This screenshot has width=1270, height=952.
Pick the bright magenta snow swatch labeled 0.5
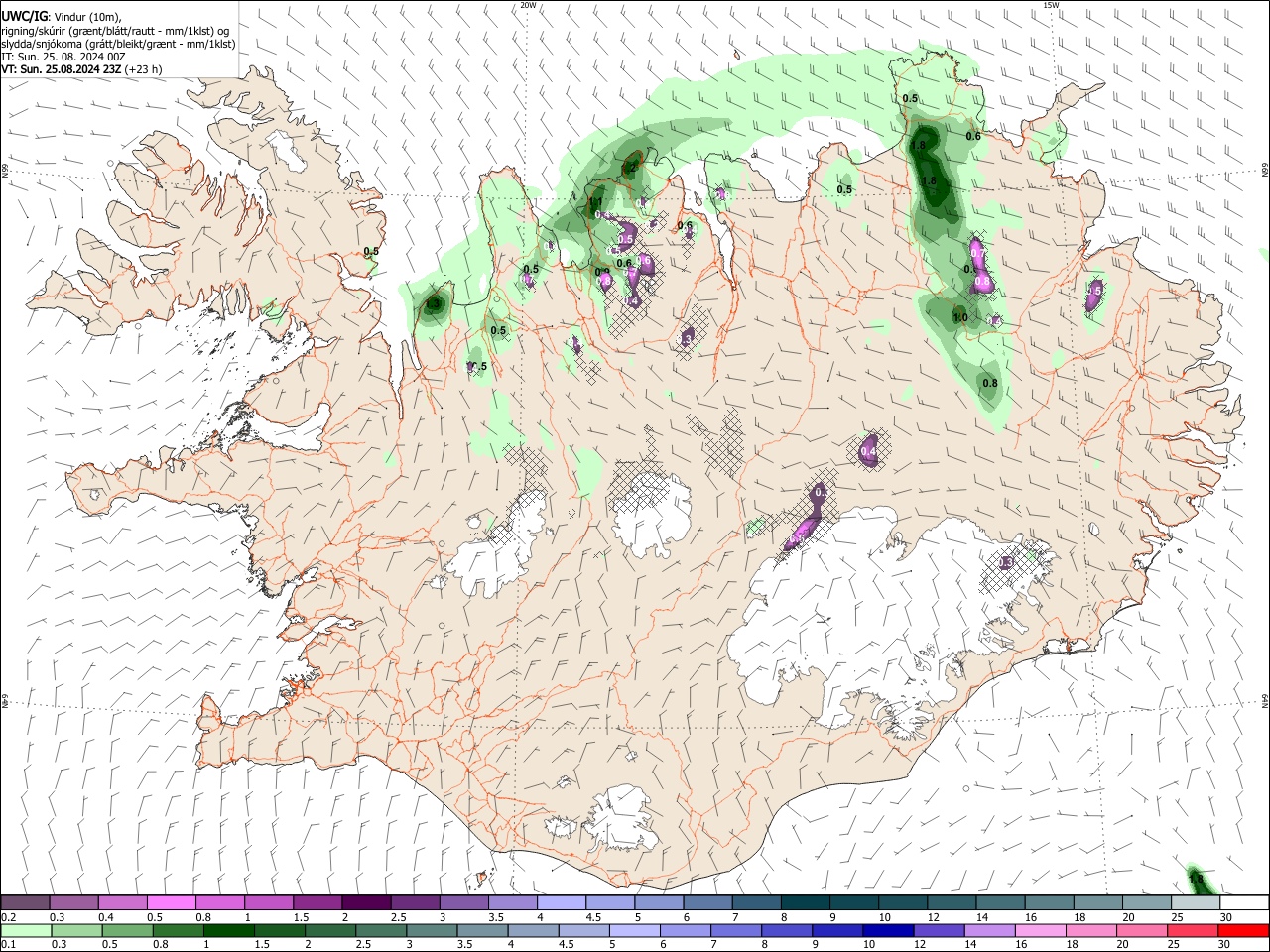(x=171, y=903)
